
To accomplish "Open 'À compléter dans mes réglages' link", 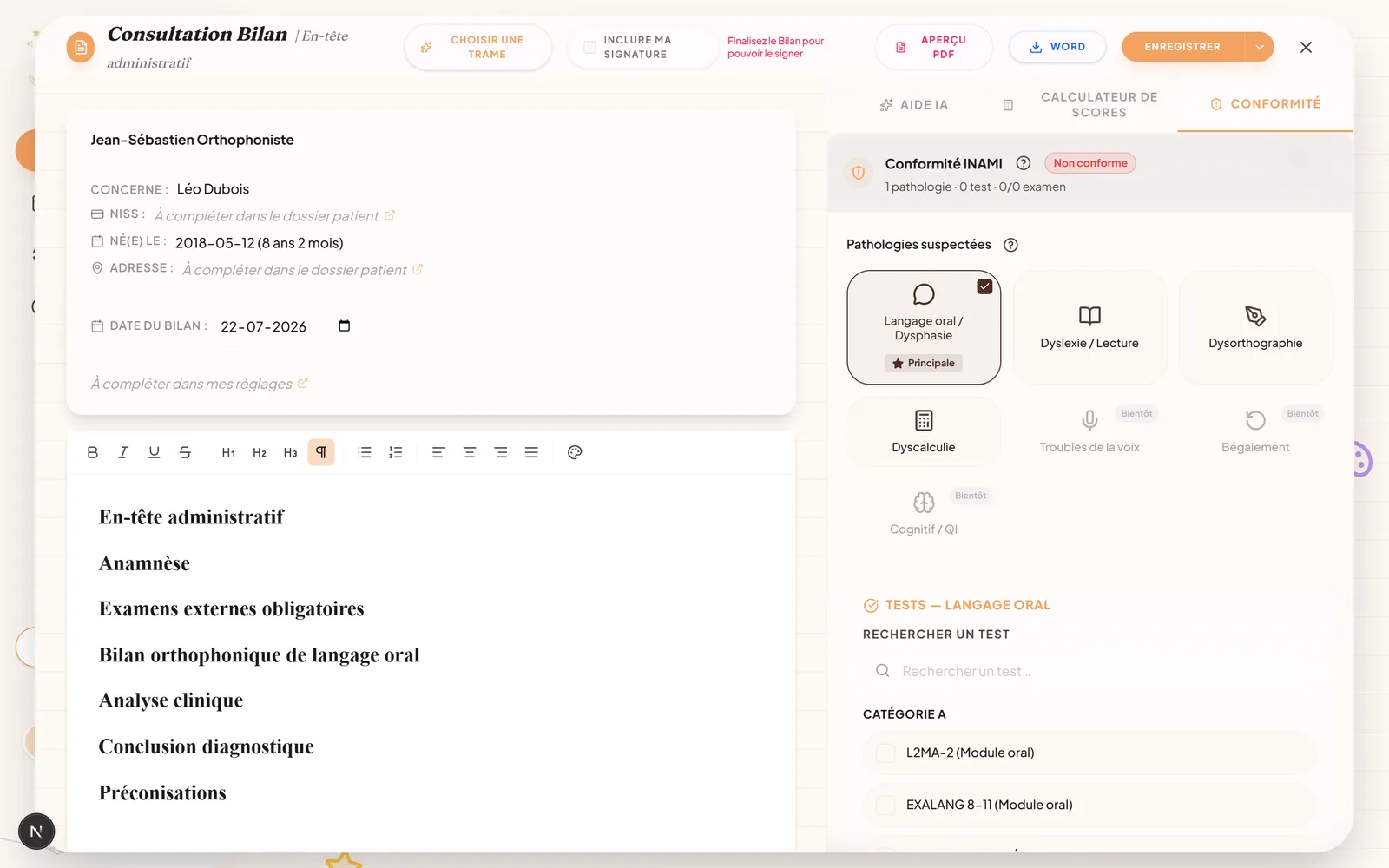I will (x=303, y=383).
